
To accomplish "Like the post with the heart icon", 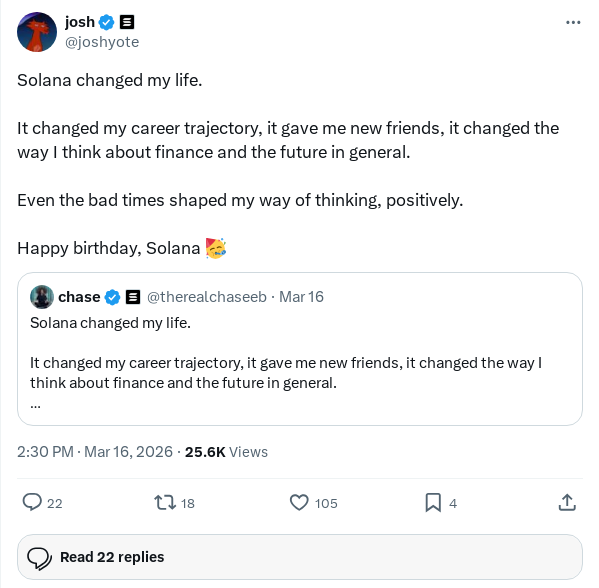I will (299, 502).
